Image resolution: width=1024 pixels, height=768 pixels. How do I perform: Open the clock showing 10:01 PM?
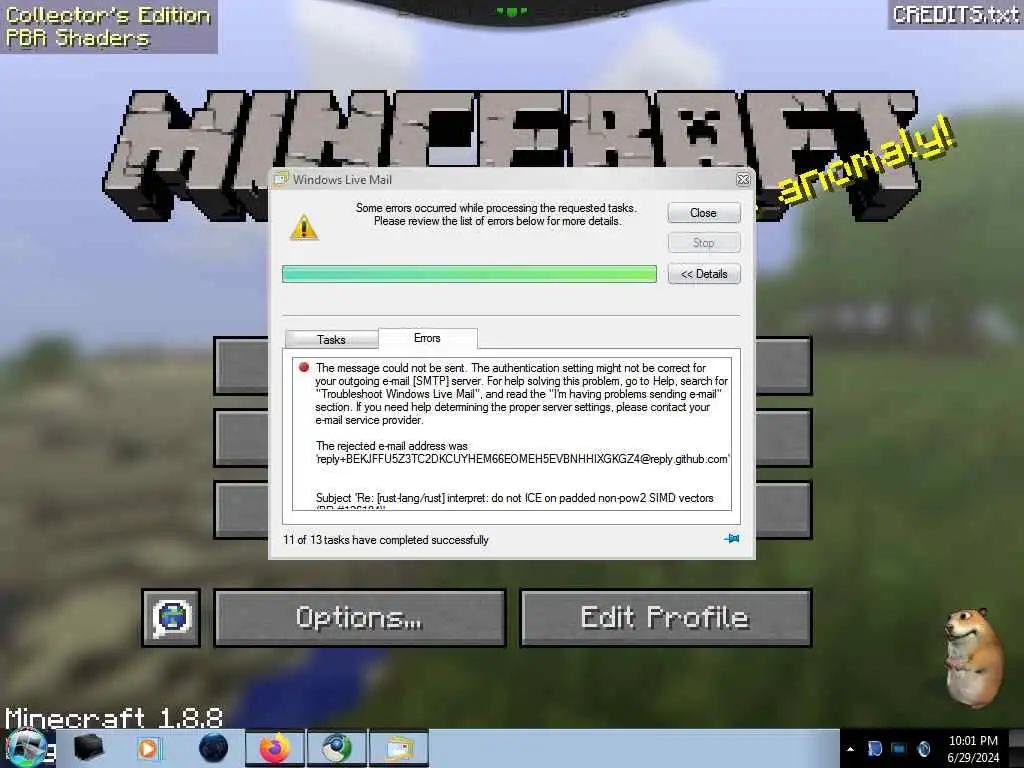pyautogui.click(x=973, y=749)
